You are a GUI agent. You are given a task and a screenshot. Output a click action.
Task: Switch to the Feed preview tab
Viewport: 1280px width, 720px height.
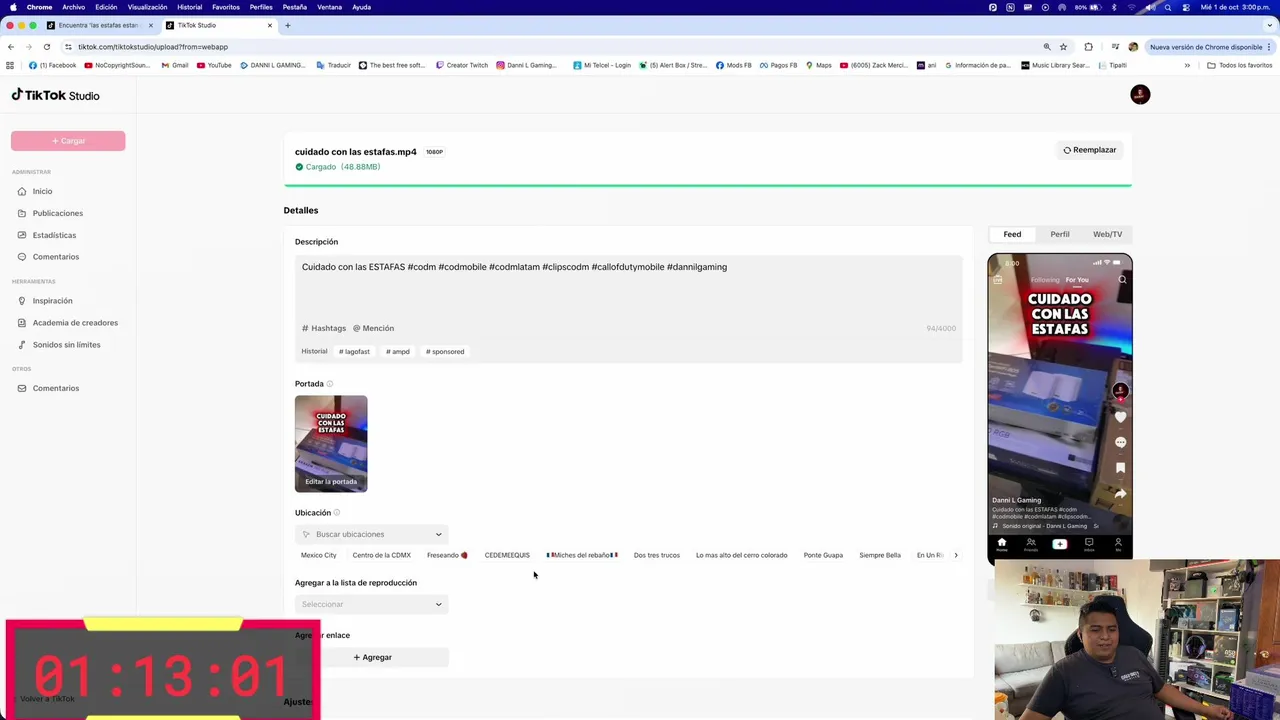(x=1012, y=234)
